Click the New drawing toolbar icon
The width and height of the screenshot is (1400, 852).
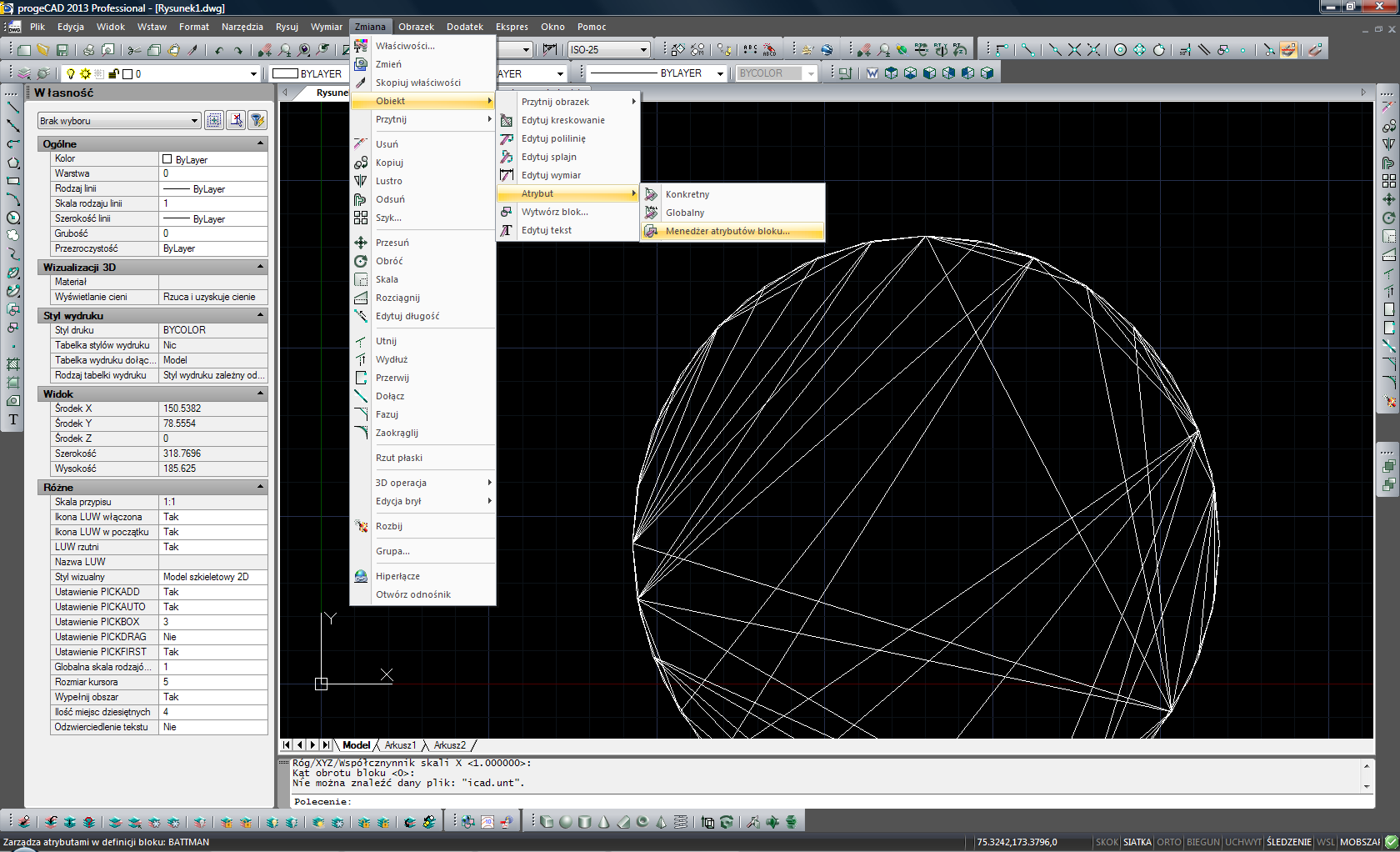tap(23, 50)
